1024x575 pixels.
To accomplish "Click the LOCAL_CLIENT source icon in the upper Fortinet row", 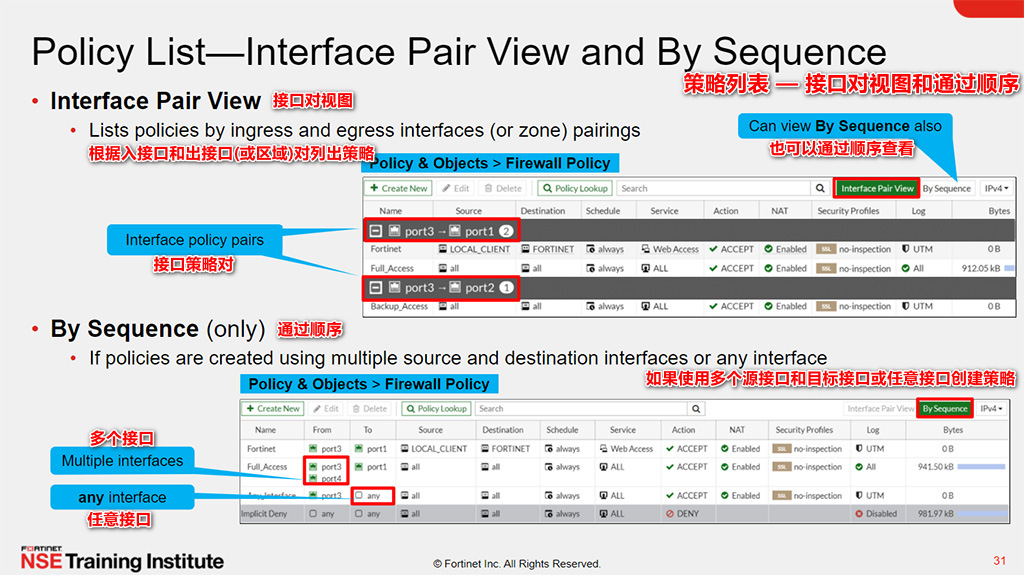I will coord(443,249).
